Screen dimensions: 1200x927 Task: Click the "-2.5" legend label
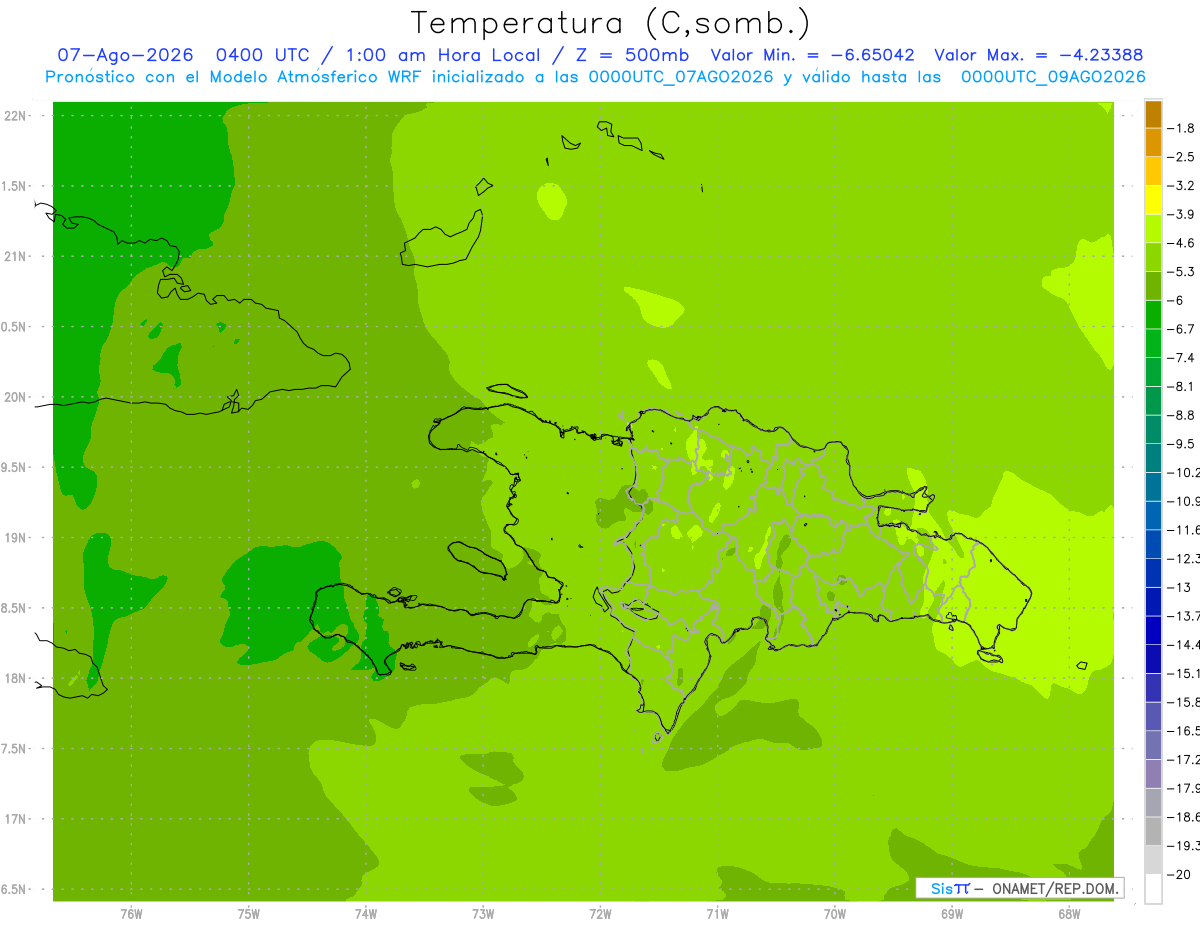click(1182, 157)
